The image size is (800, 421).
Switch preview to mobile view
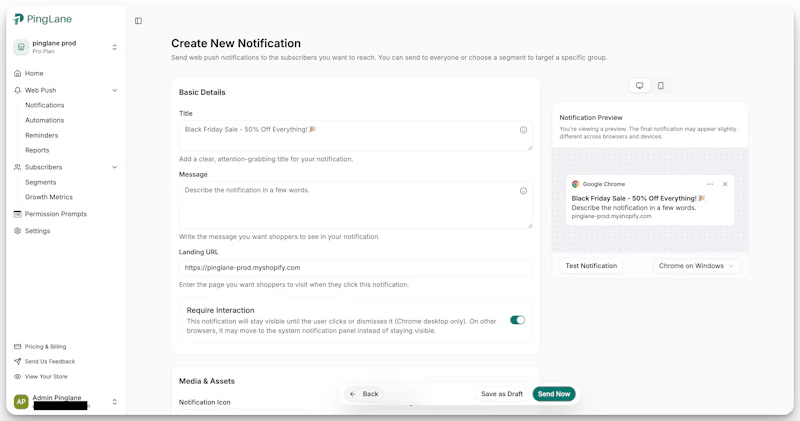661,86
